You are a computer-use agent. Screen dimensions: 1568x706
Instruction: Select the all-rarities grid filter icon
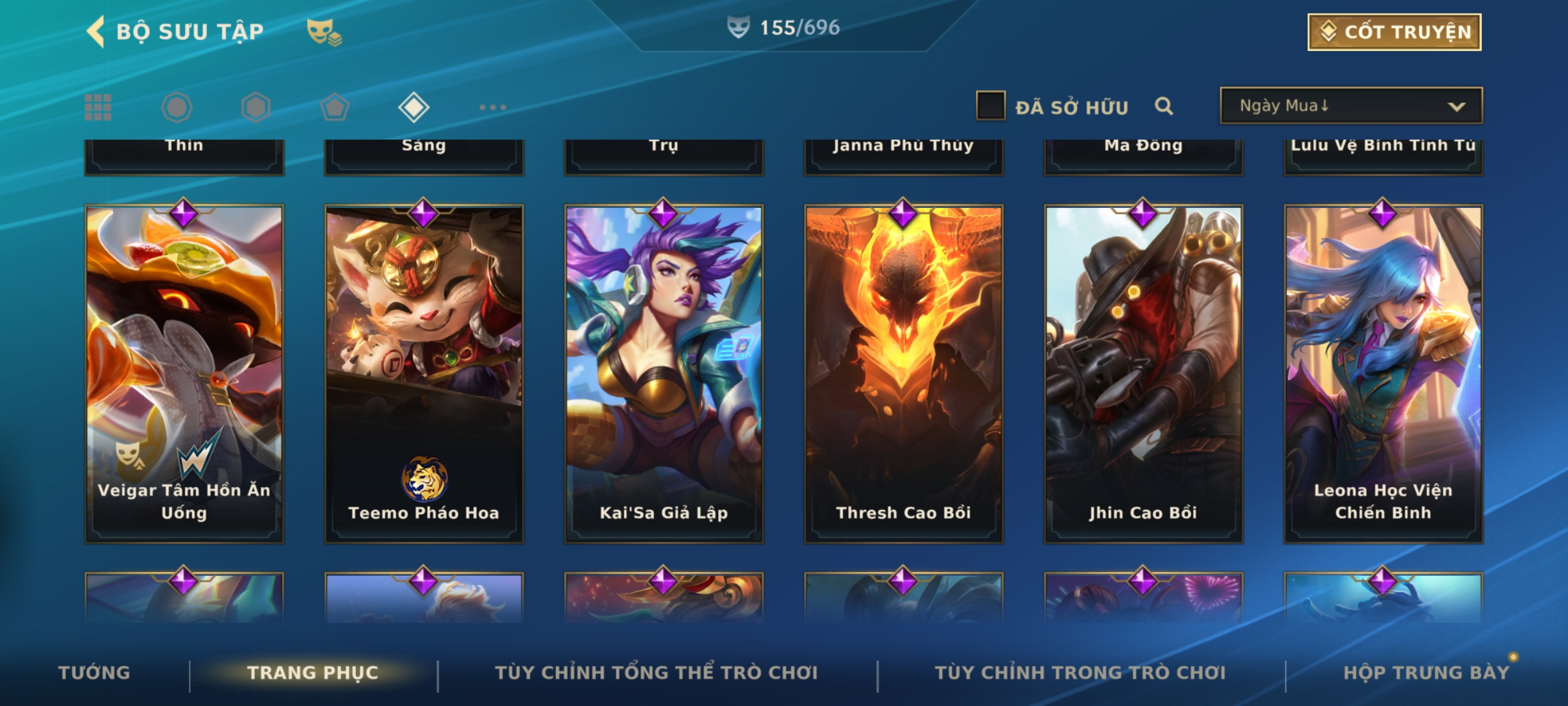click(98, 107)
